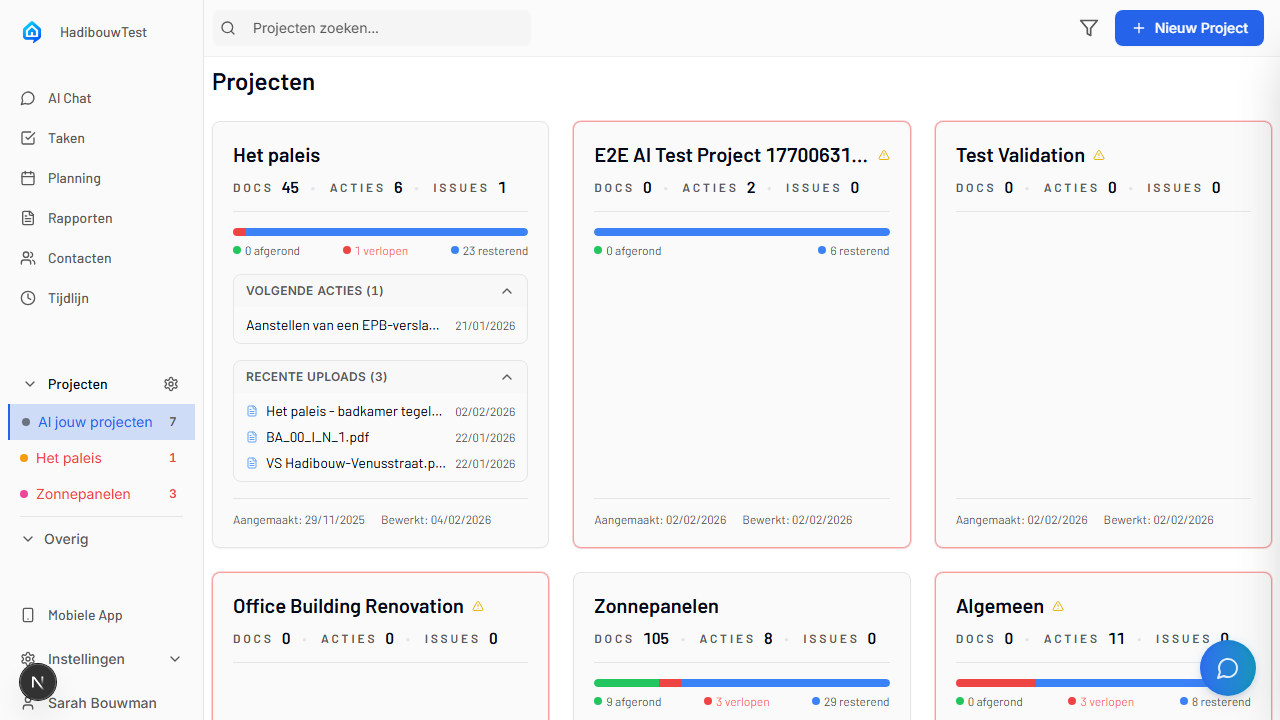Open the AI Chat section
Screen dimensions: 1280x720
(x=69, y=98)
